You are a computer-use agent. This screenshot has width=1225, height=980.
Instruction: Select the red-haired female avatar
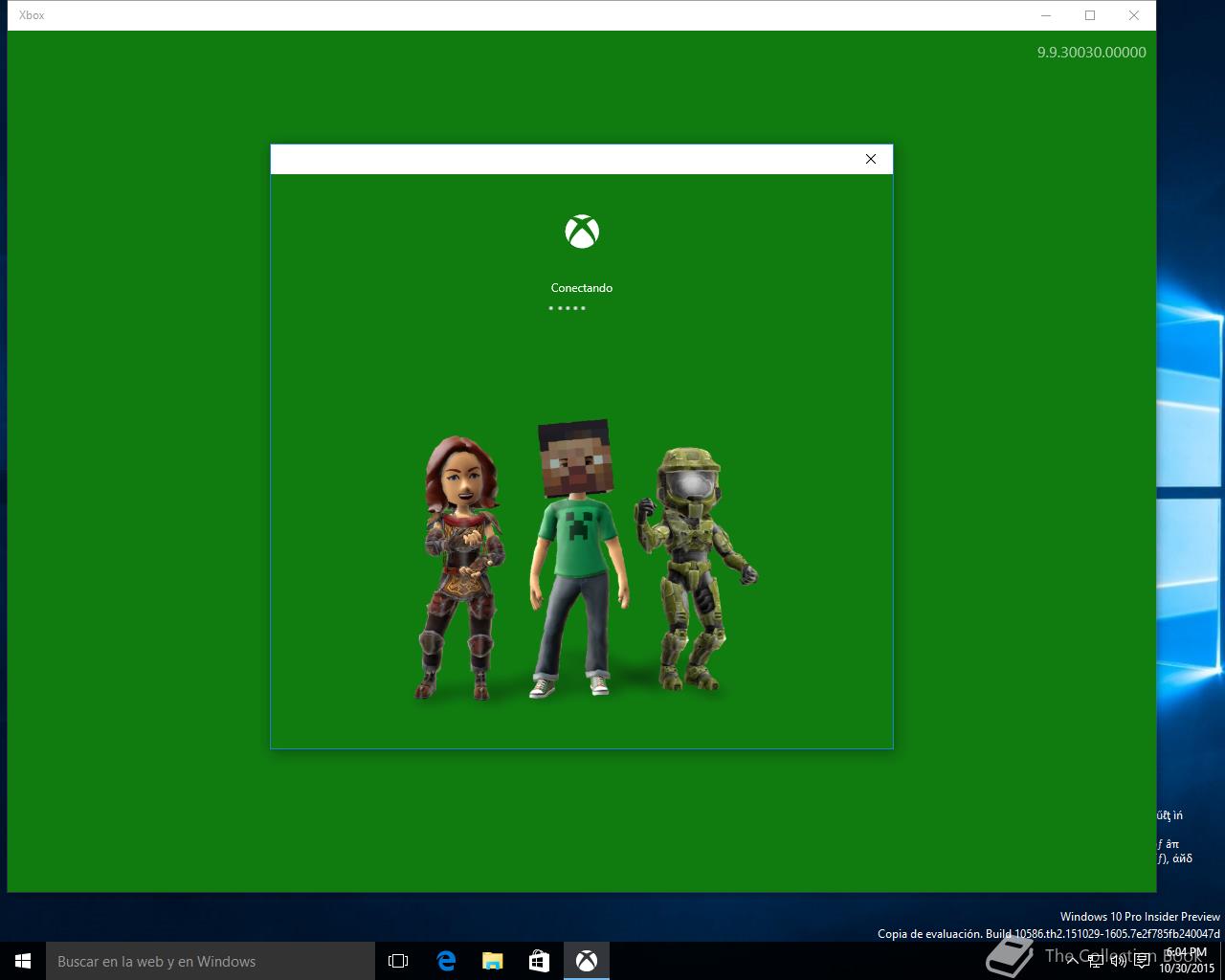coord(462,568)
